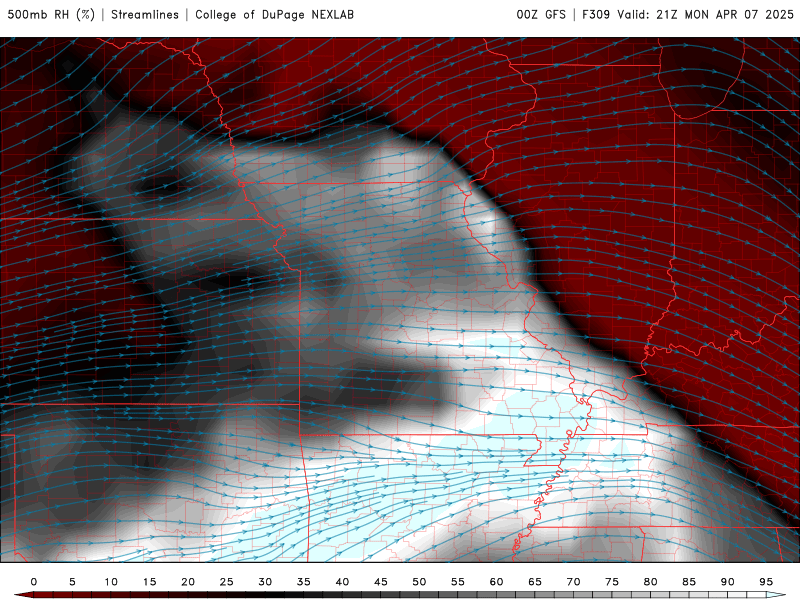Image resolution: width=800 pixels, height=600 pixels.
Task: Select the colorbar label "70"
Action: [x=573, y=582]
